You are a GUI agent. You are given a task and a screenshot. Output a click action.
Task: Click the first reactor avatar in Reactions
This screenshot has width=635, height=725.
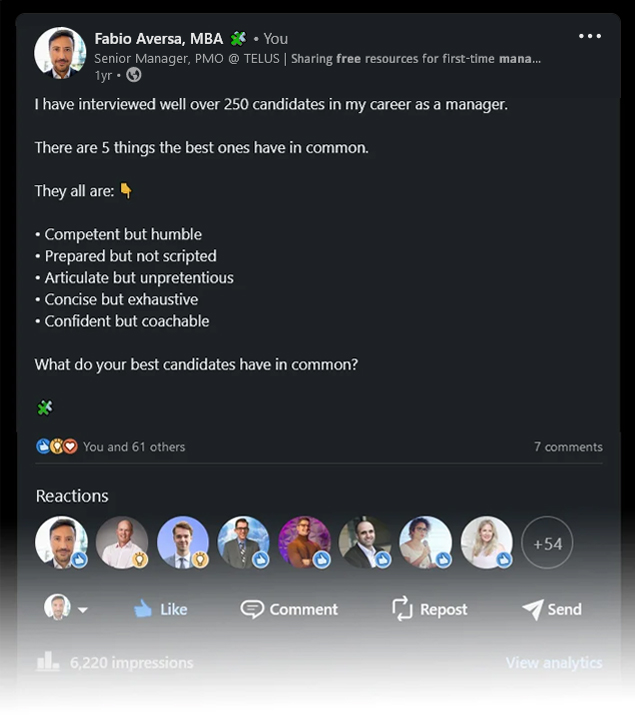61,542
